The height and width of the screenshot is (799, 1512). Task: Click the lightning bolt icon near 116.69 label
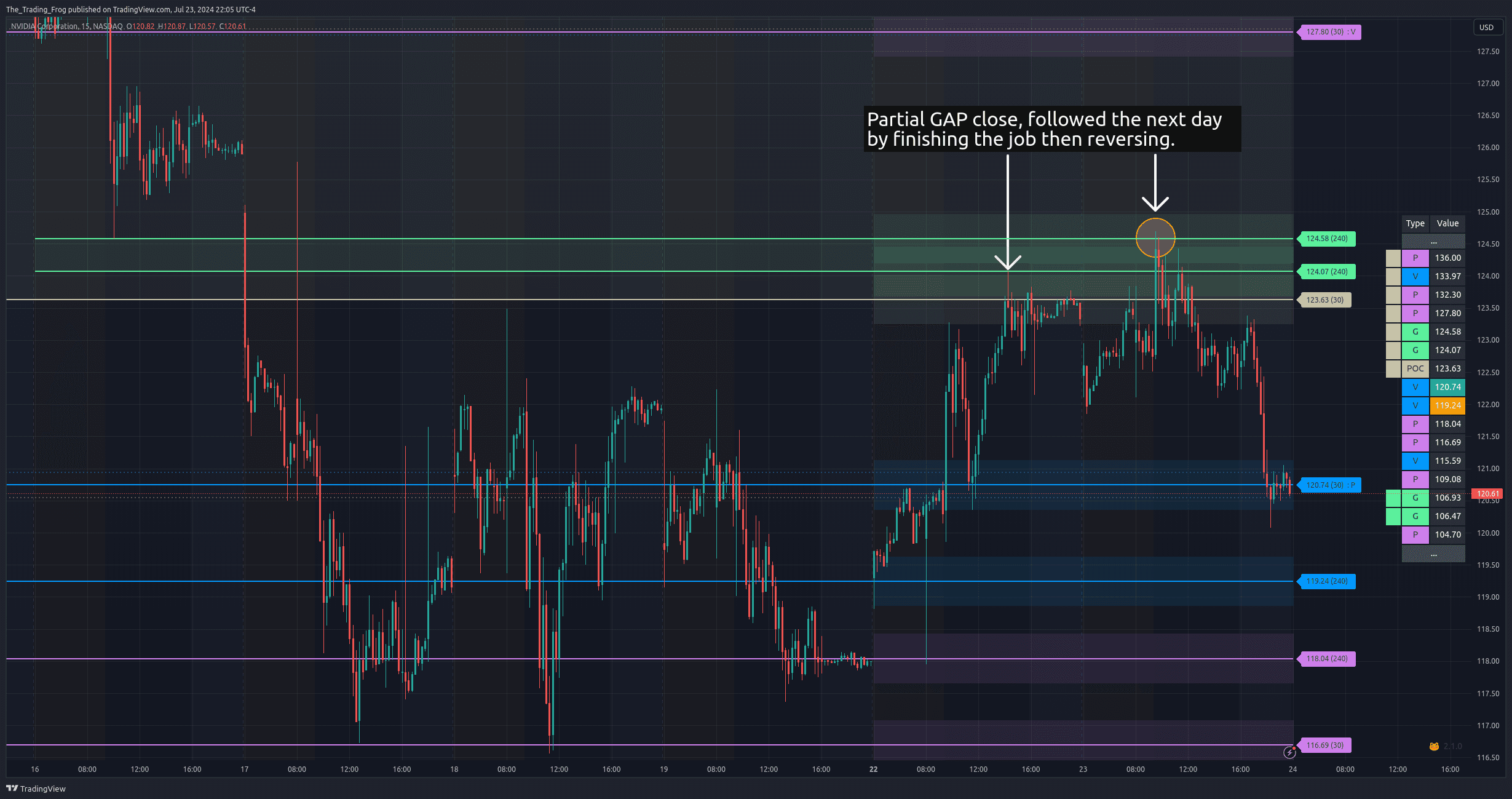tap(1289, 752)
